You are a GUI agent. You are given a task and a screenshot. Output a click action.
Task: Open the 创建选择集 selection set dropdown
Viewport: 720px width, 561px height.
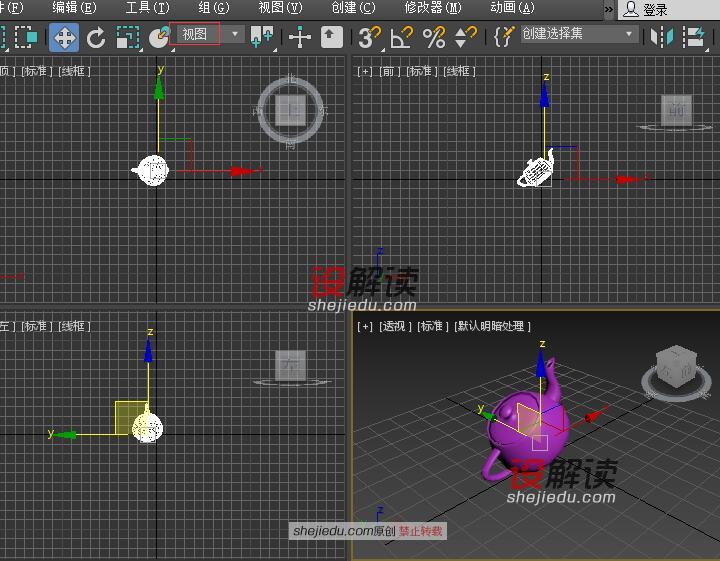tap(579, 34)
